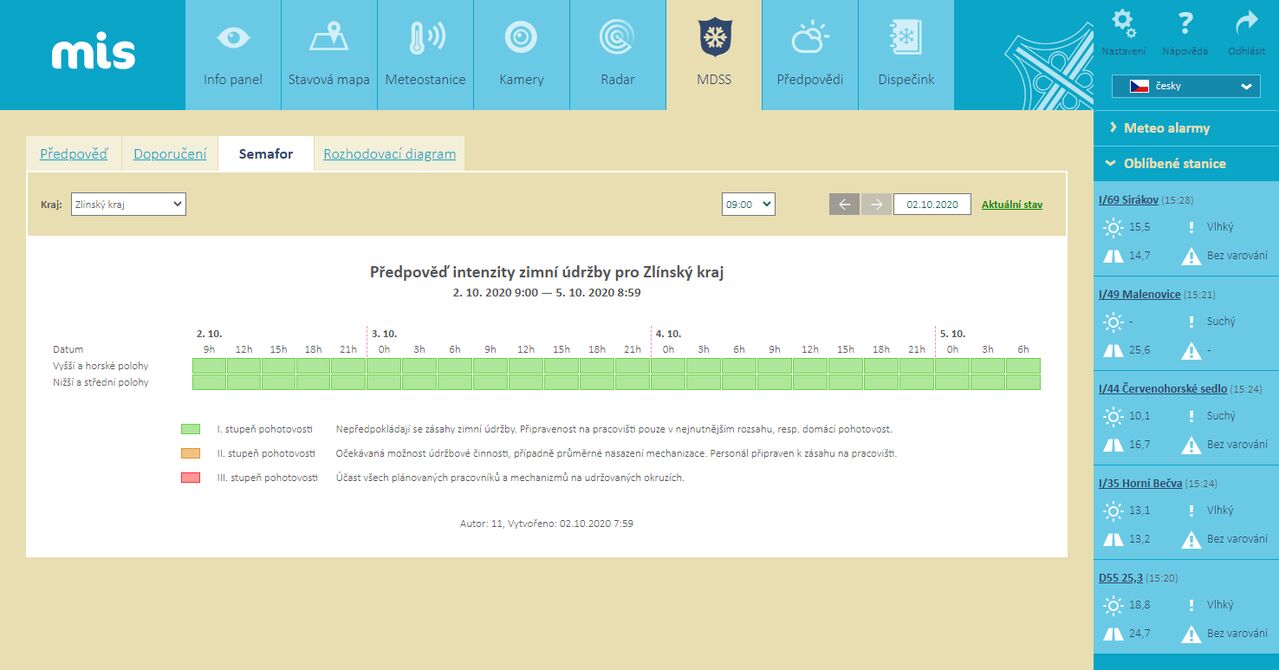Open the Radar icon
The width and height of the screenshot is (1279, 670).
617,39
